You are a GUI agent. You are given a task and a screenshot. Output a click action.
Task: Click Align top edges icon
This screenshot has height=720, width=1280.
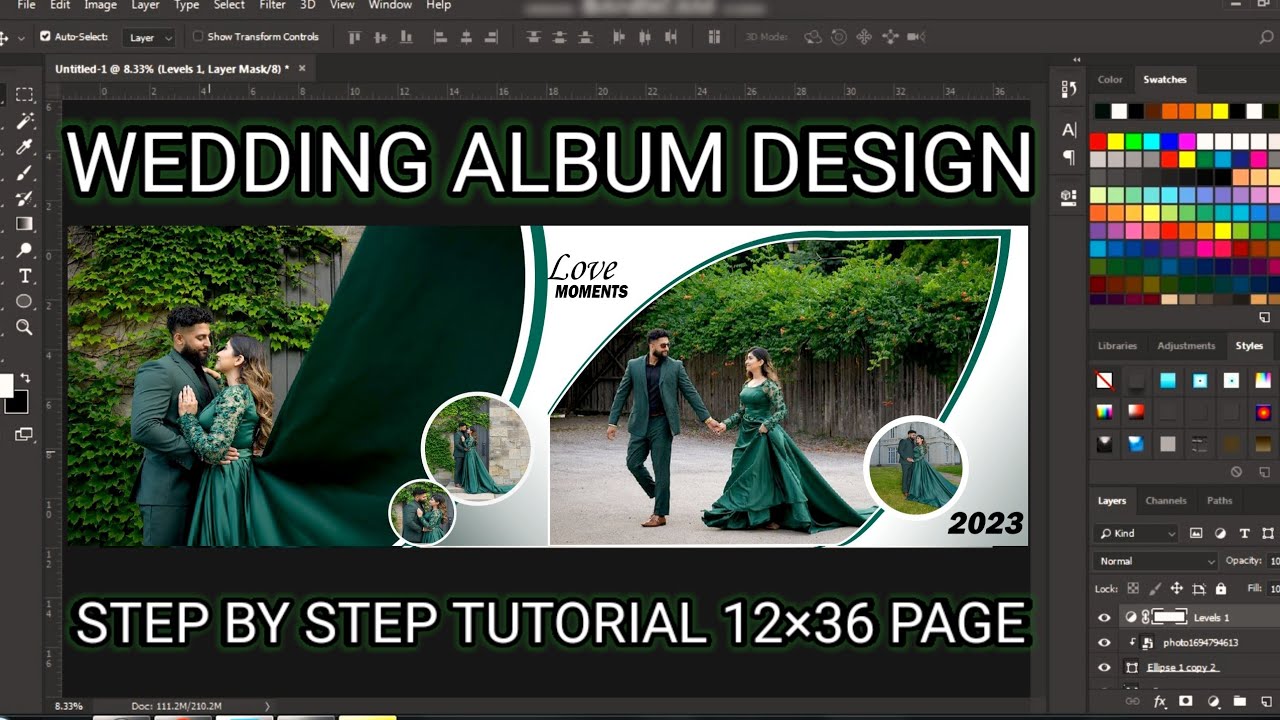click(x=353, y=37)
